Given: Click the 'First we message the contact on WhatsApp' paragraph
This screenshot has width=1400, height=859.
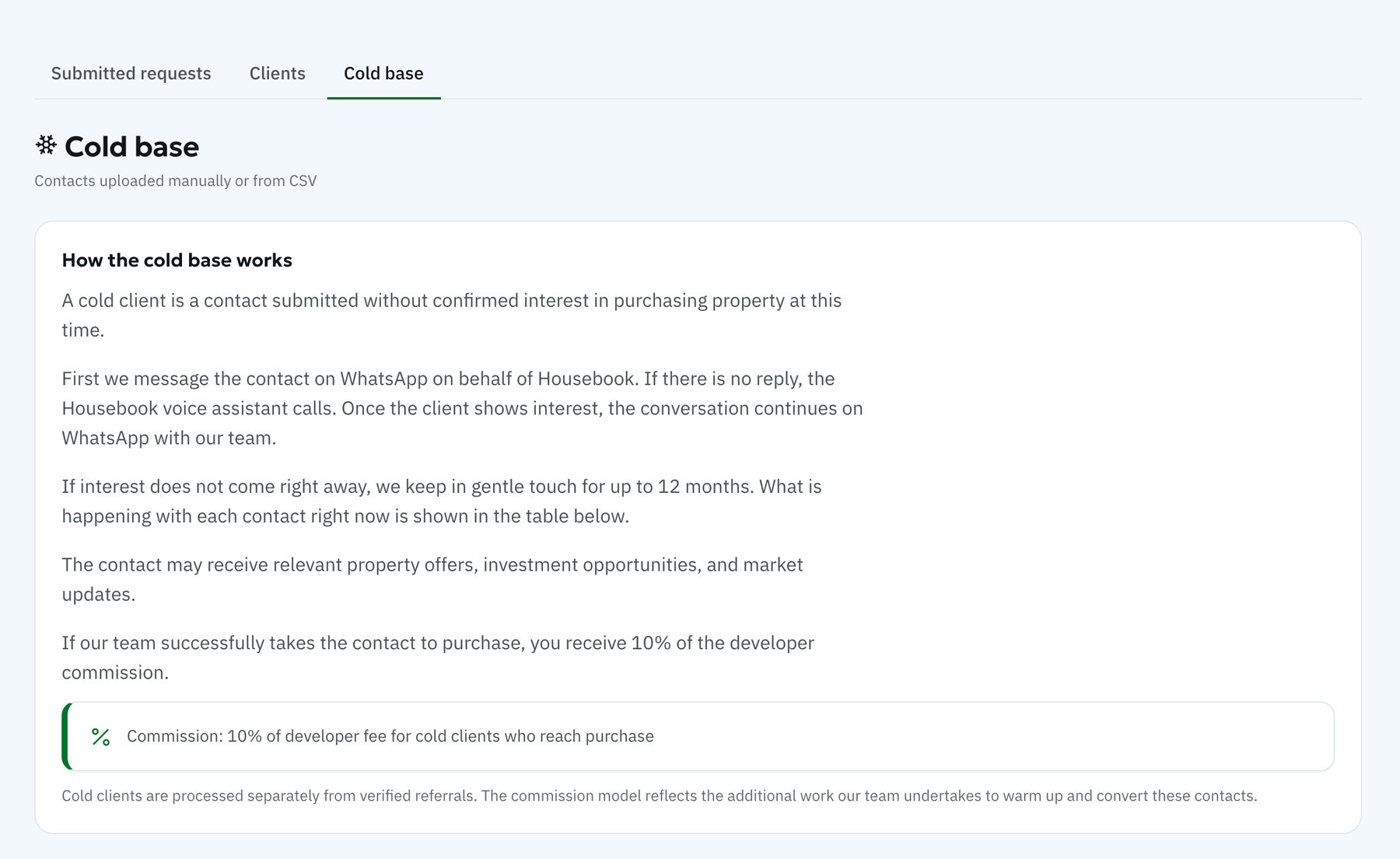Looking at the screenshot, I should (x=462, y=408).
